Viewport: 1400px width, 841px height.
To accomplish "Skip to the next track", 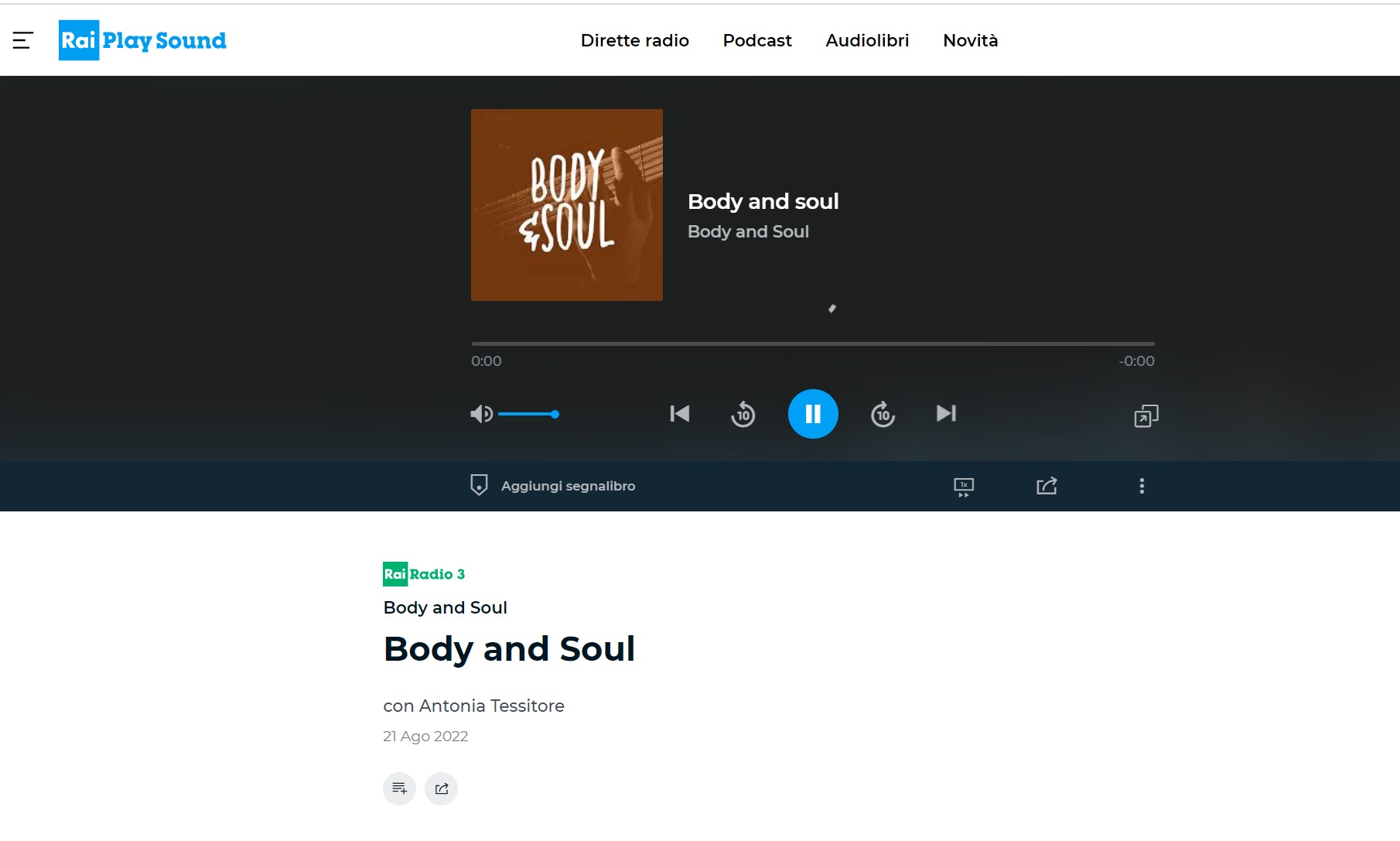I will (946, 414).
